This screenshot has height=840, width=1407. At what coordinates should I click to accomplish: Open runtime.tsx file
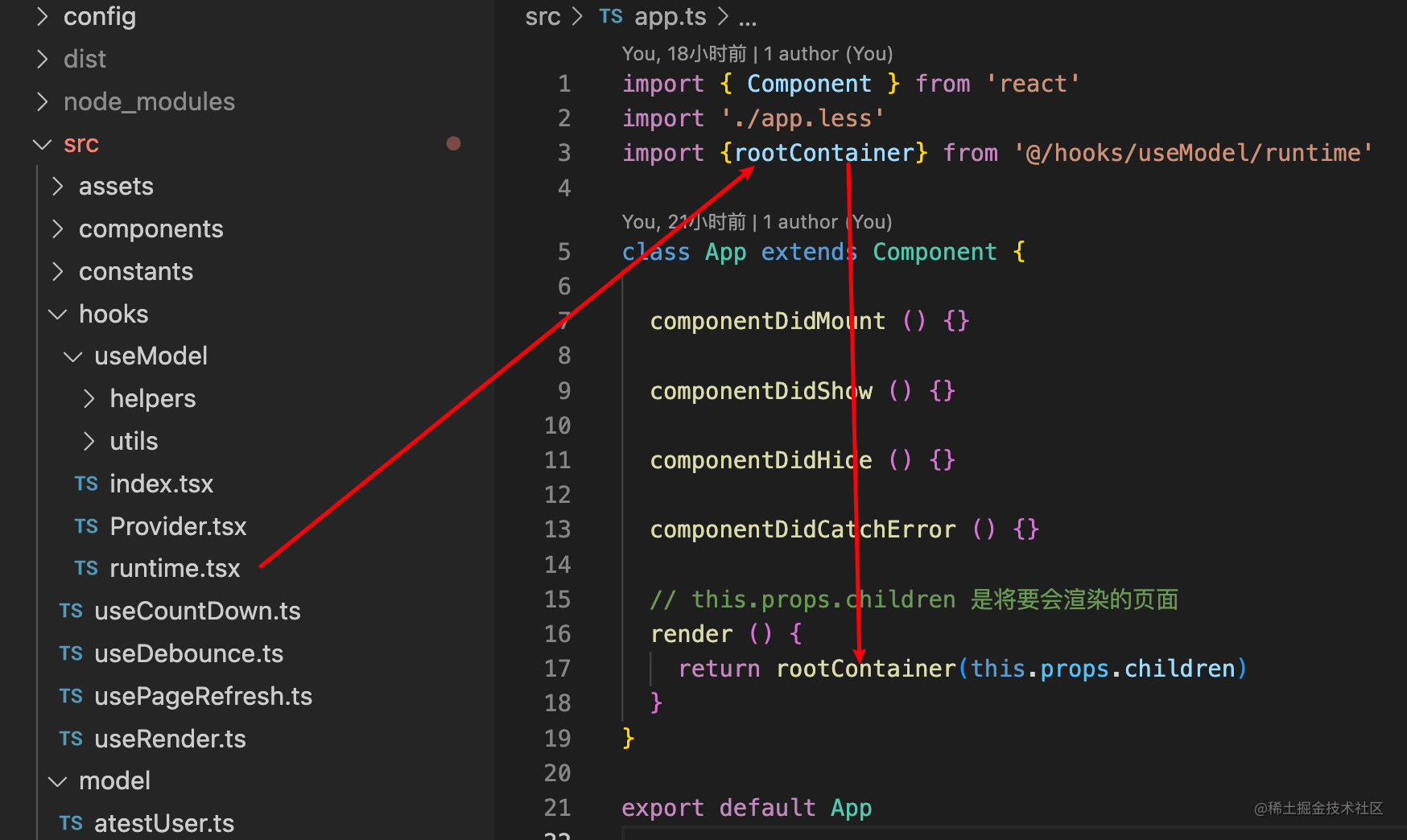[x=175, y=569]
